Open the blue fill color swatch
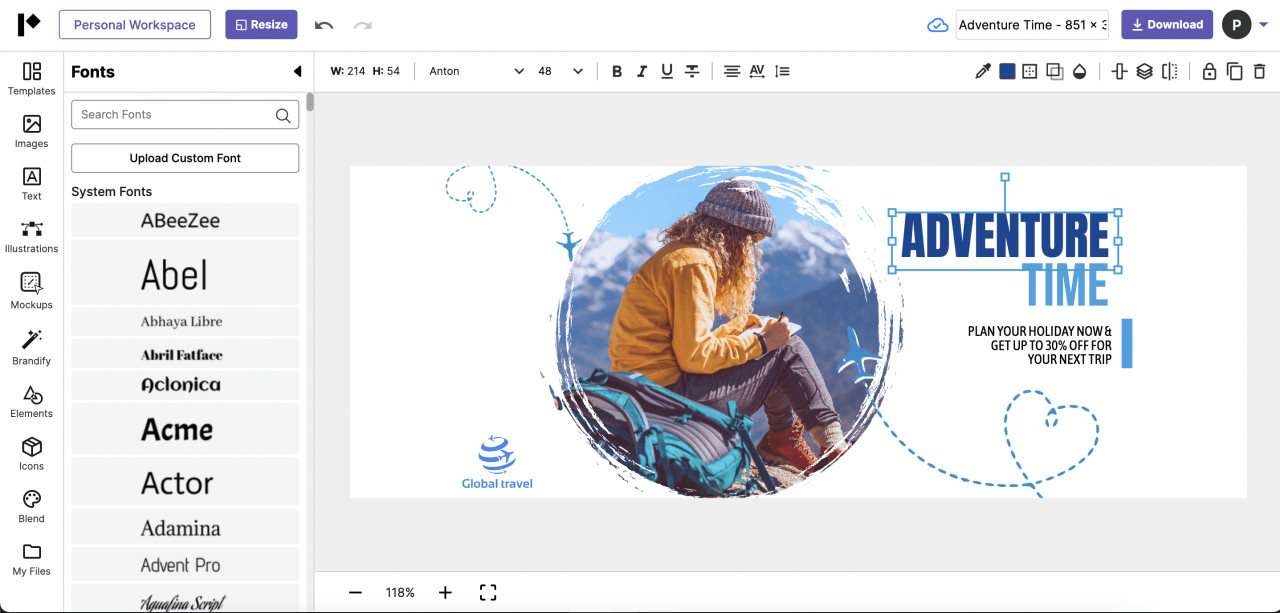The height and width of the screenshot is (613, 1280). click(1006, 71)
